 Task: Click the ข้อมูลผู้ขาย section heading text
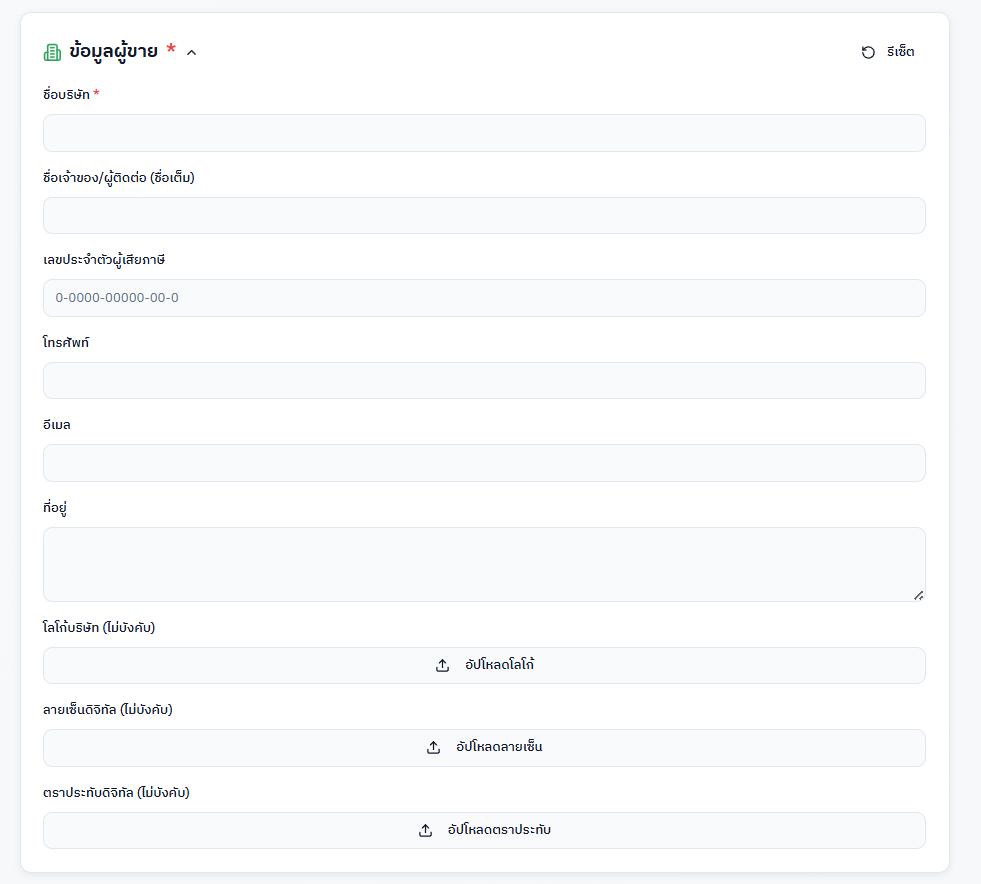(113, 51)
